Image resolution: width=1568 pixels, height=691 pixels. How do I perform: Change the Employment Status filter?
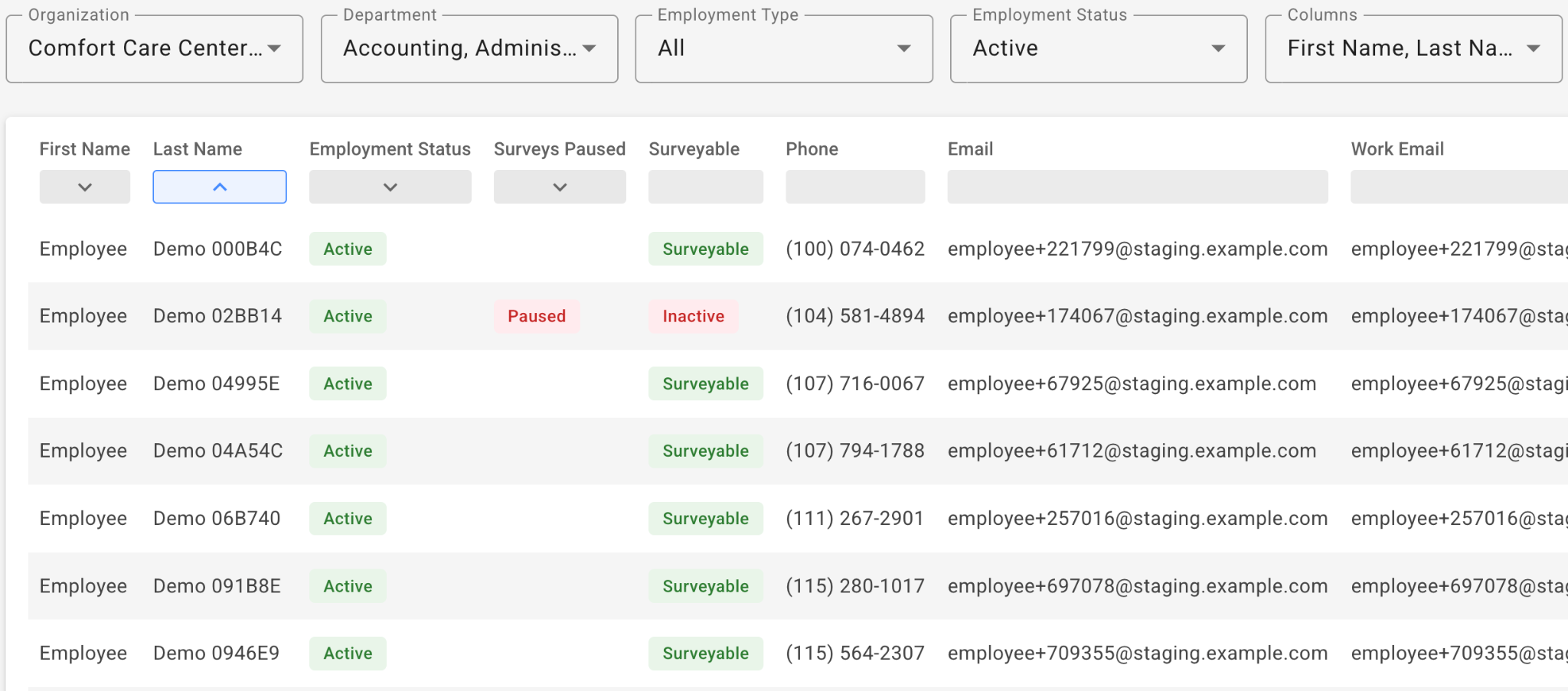1098,48
